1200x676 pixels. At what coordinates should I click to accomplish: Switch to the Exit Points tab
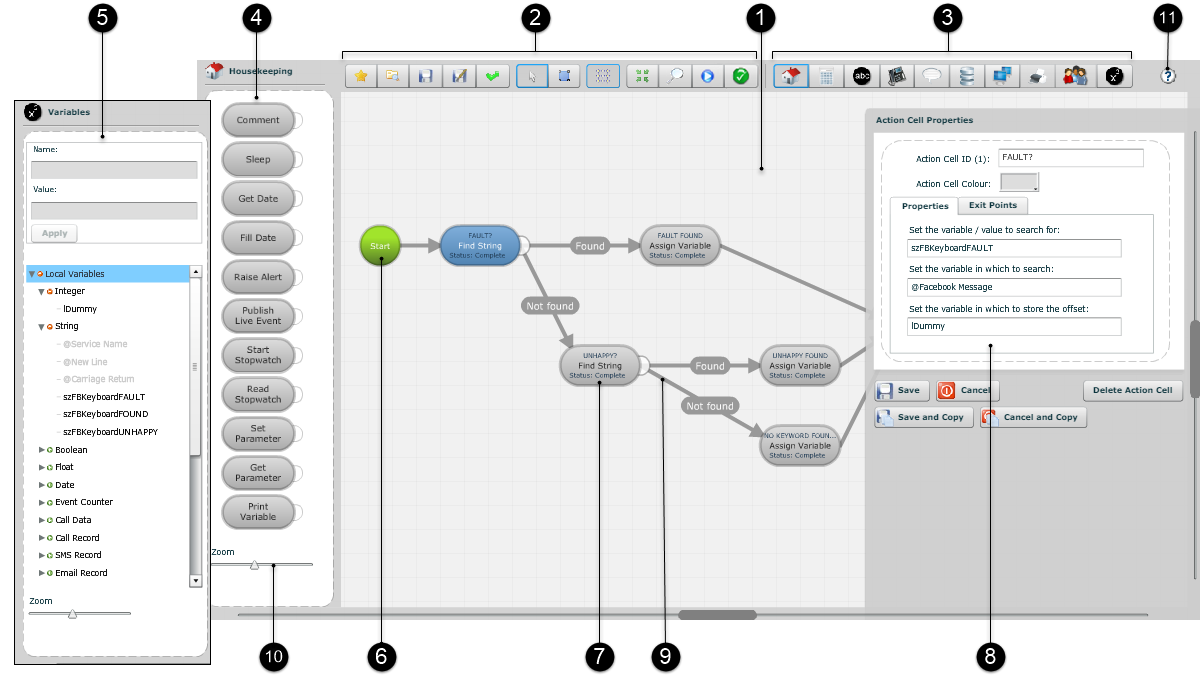(992, 206)
